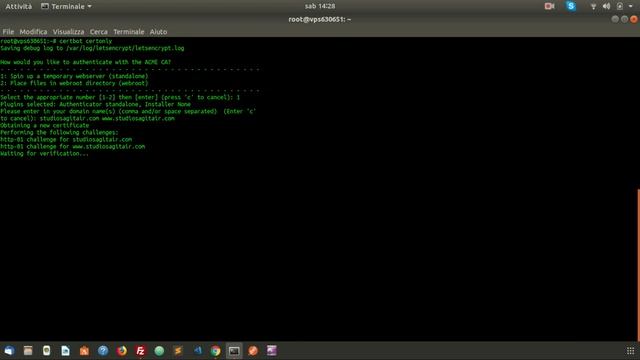Open the green round app icon in dock
Screen dimensions: 640x360
[x=159, y=351]
